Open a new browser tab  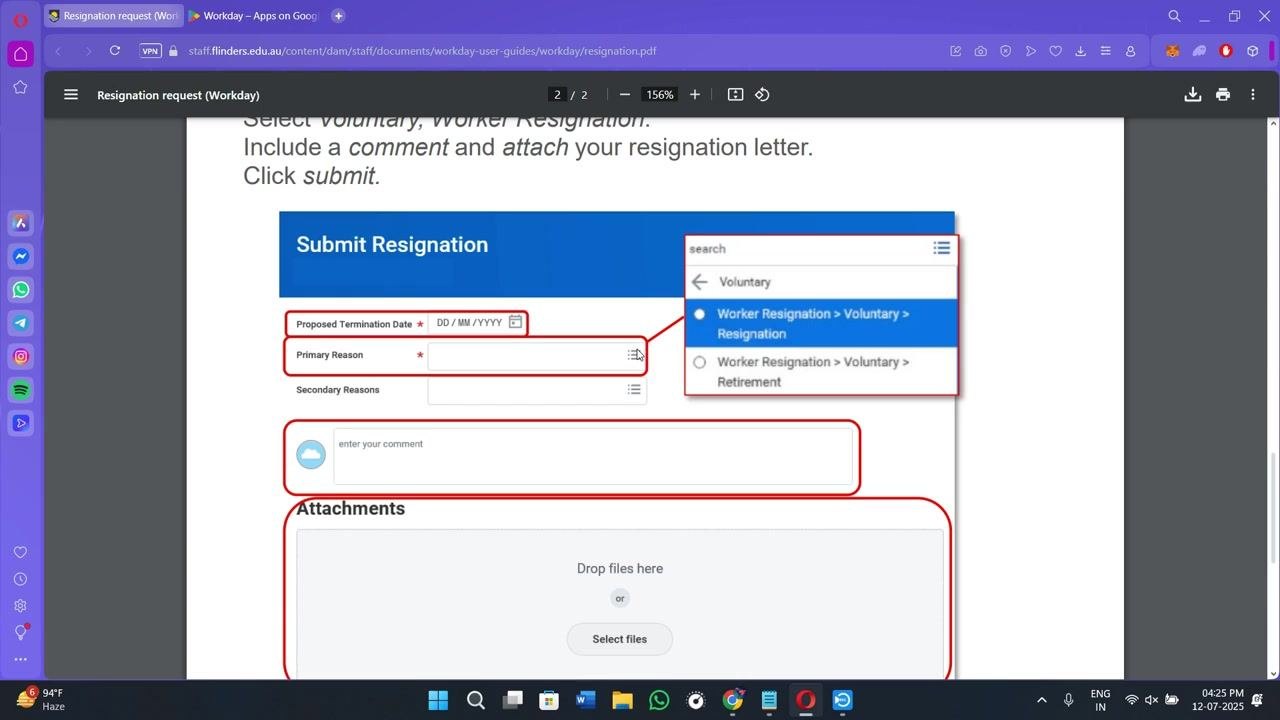pos(338,16)
